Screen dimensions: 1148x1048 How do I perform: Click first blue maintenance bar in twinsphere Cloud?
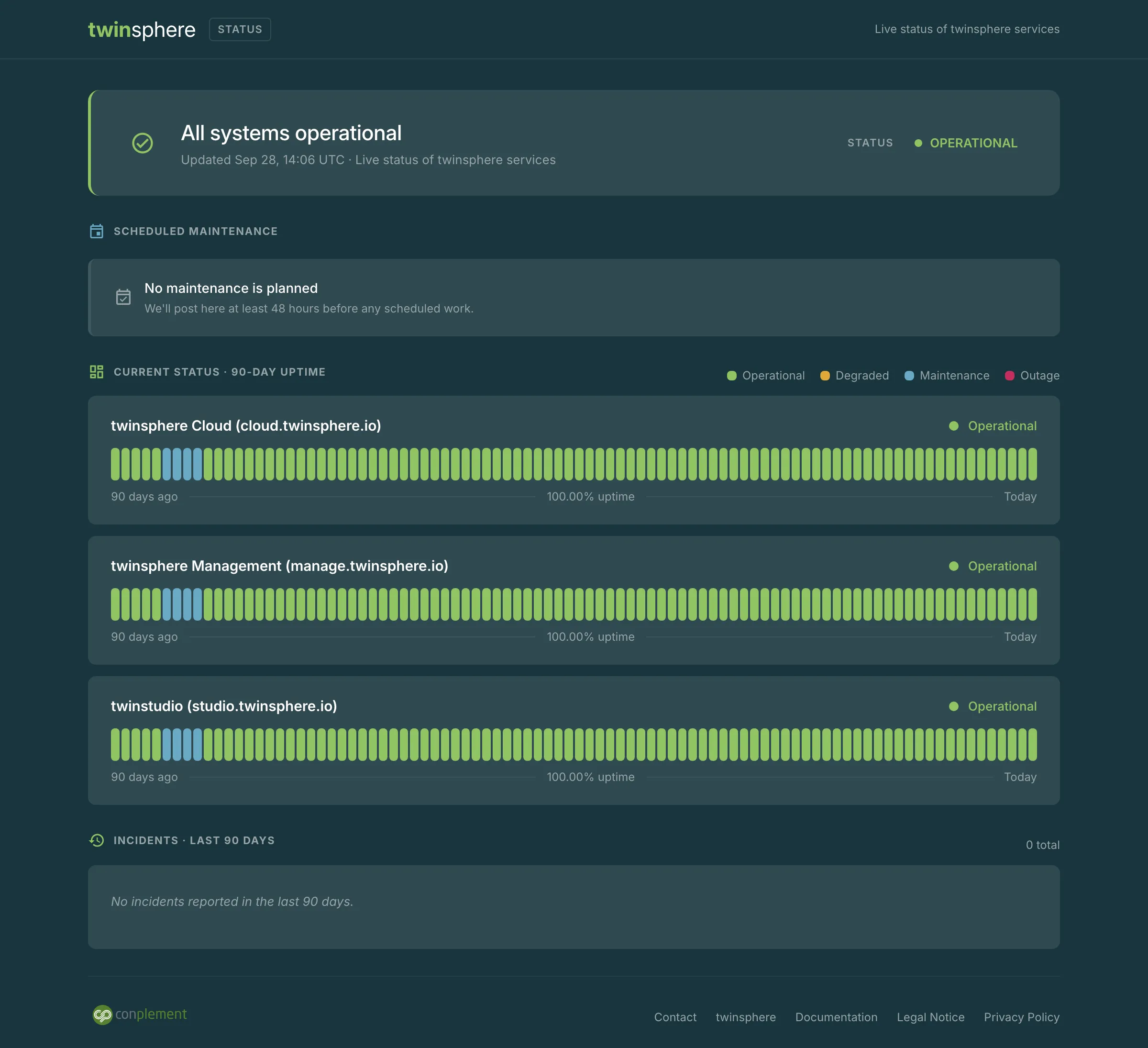(x=167, y=464)
